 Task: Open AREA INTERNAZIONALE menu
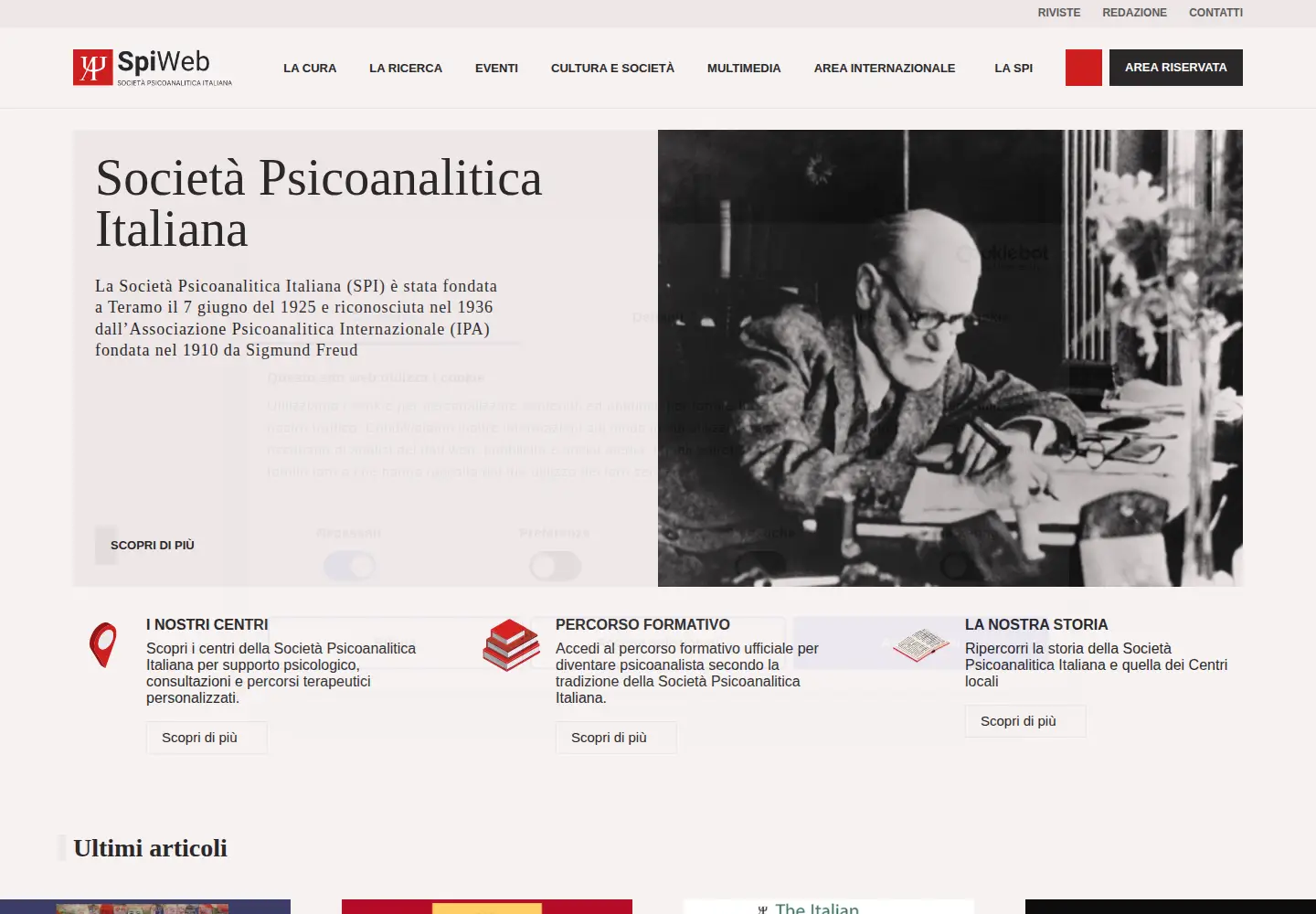tap(885, 69)
